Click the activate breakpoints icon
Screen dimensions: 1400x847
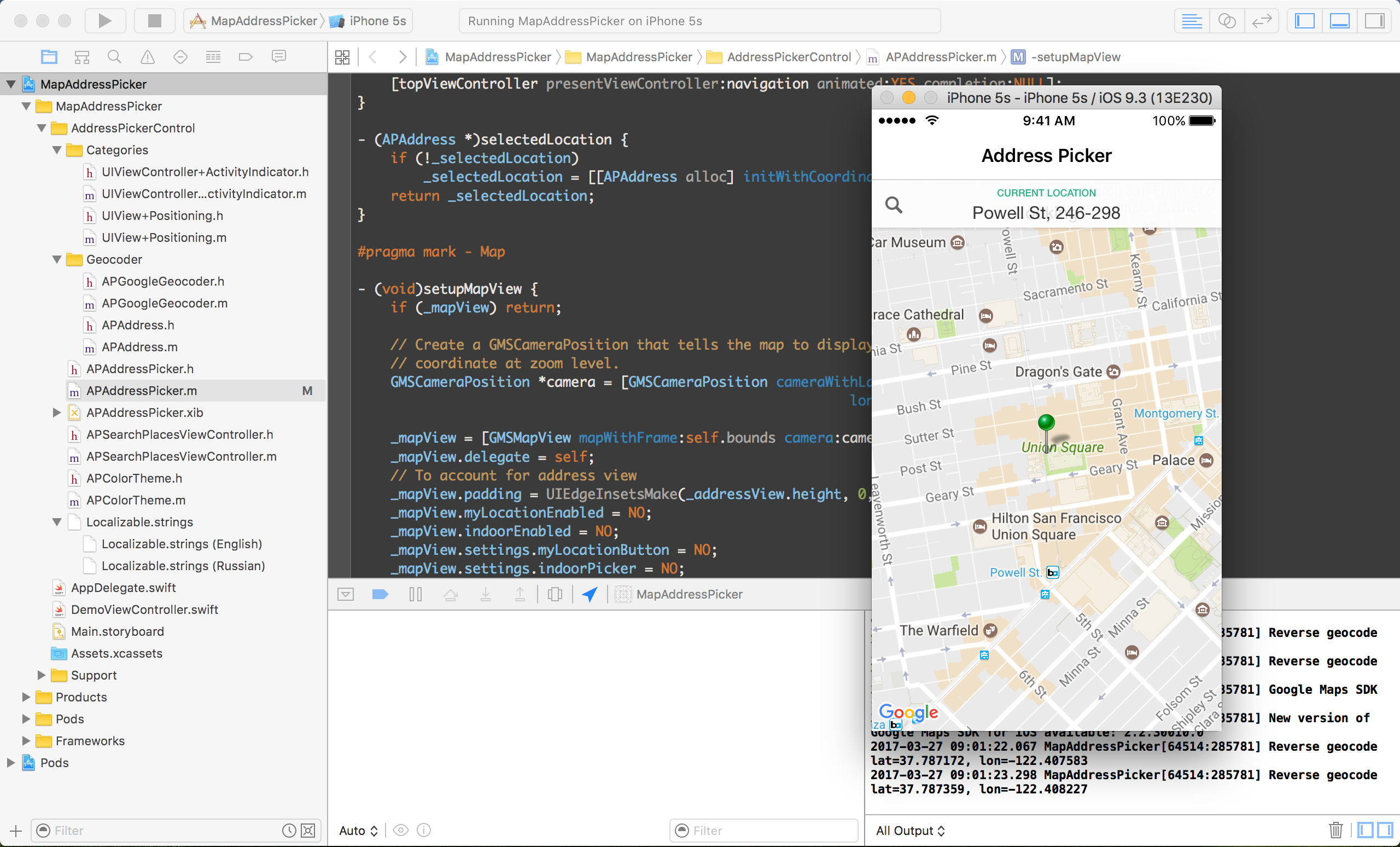coord(380,594)
